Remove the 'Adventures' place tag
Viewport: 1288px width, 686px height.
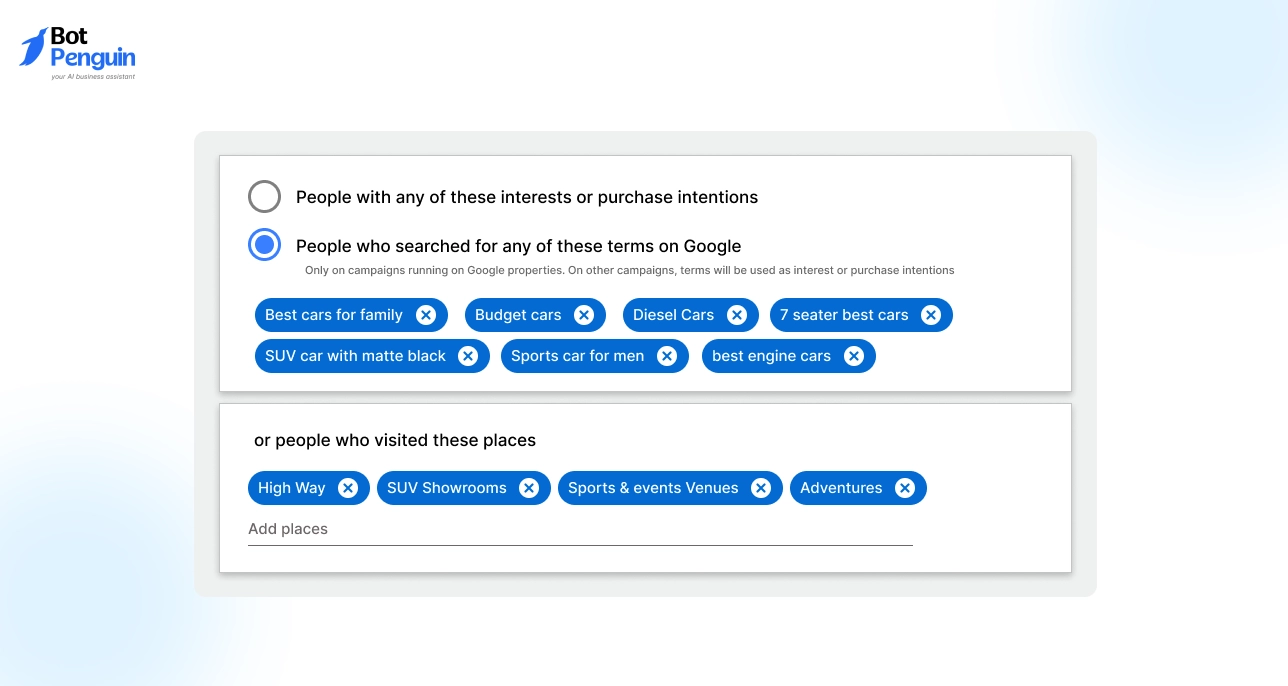click(904, 487)
